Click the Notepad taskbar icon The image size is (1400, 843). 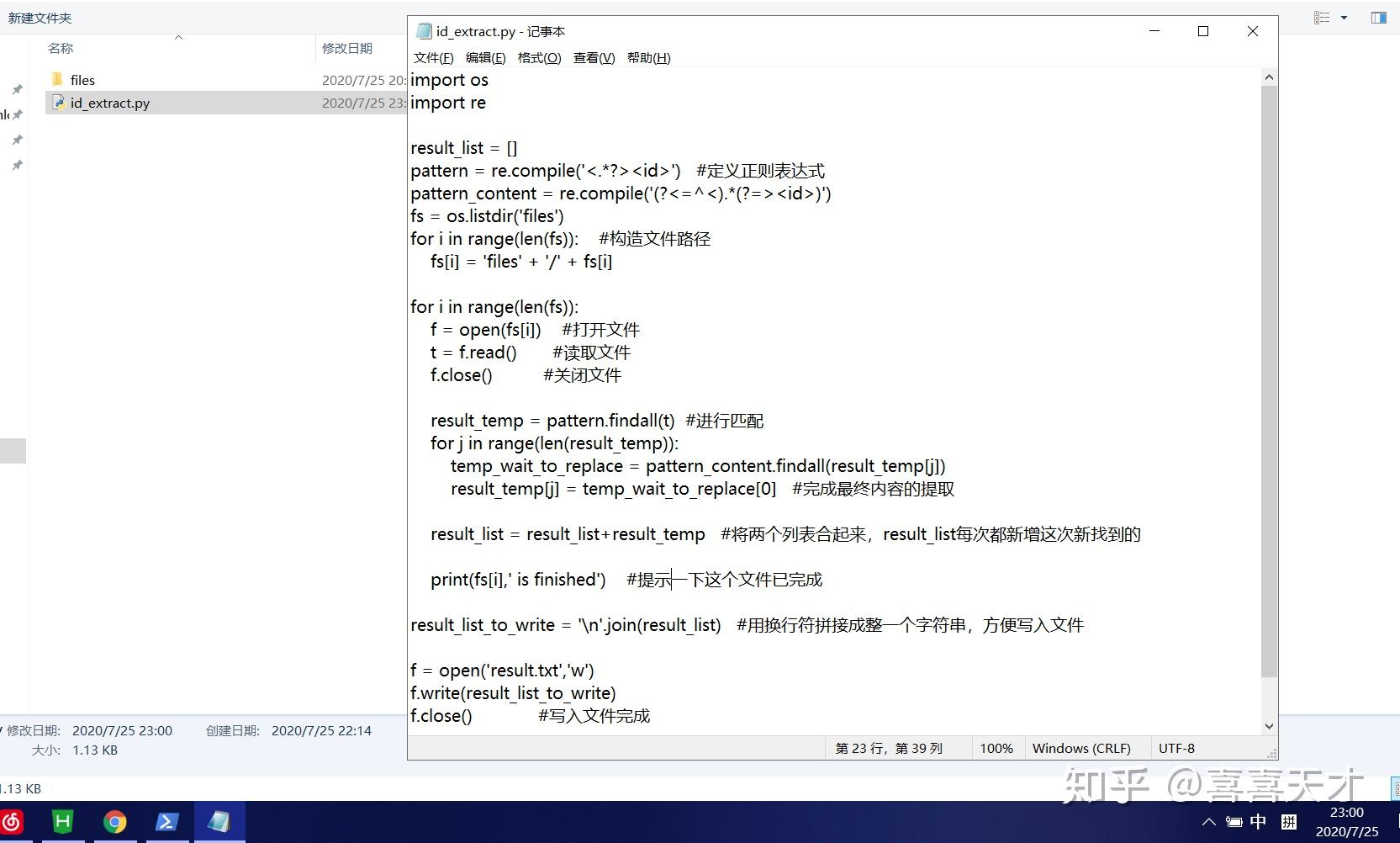coord(219,821)
